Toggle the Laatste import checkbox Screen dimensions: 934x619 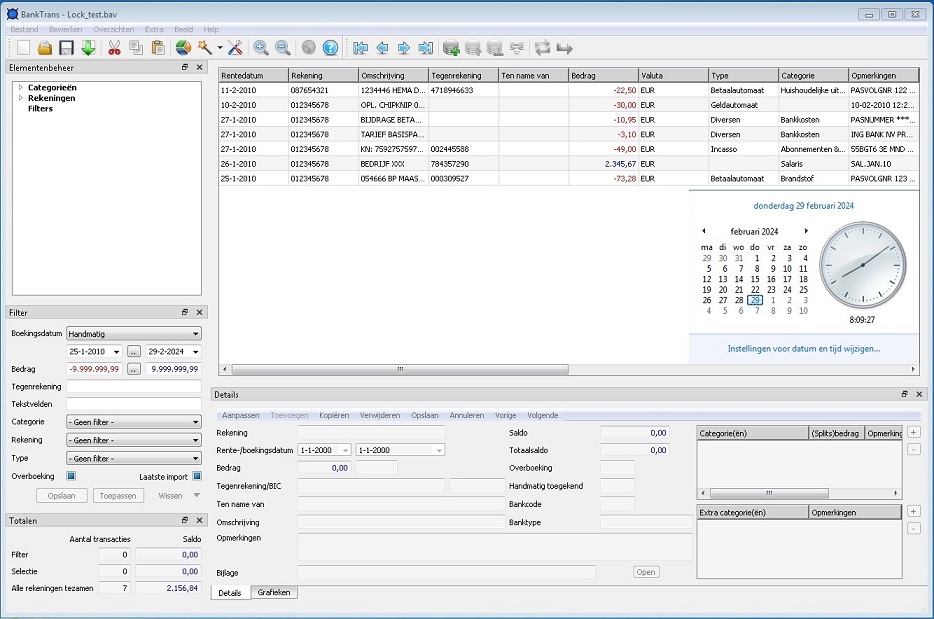click(197, 476)
